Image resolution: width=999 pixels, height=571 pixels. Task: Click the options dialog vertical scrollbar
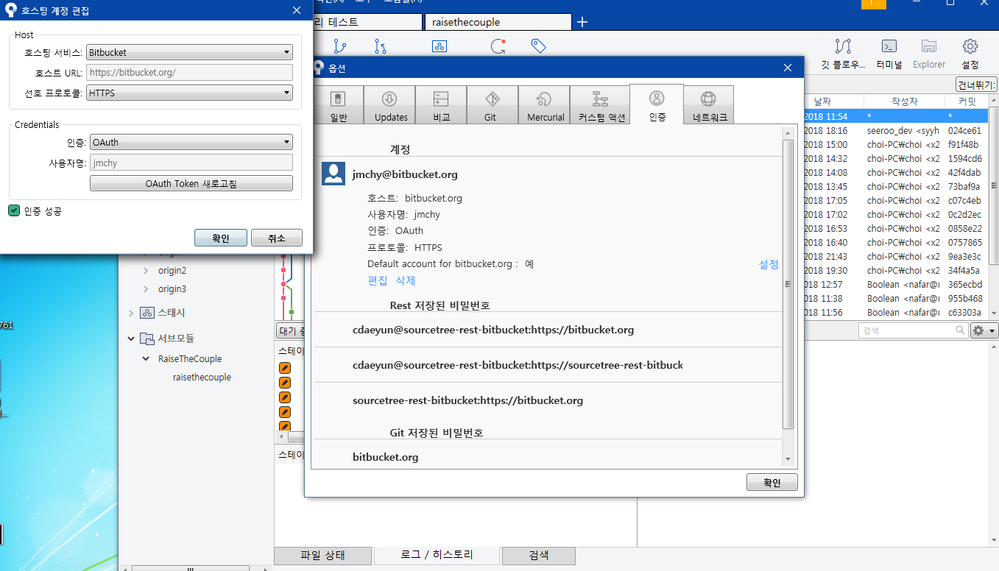pos(788,284)
